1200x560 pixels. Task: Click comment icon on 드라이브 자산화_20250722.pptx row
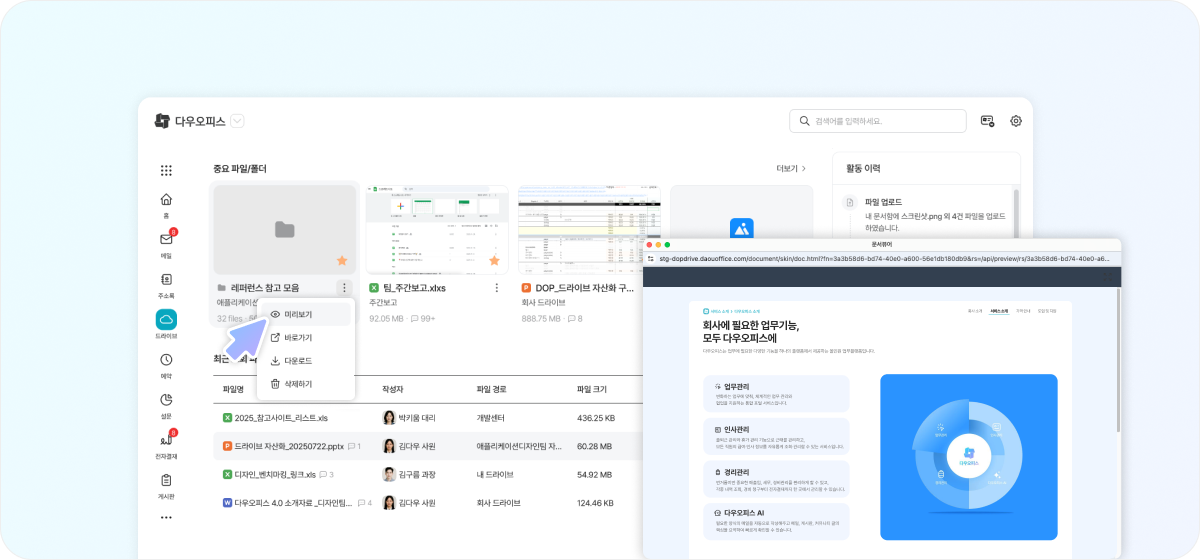354,445
